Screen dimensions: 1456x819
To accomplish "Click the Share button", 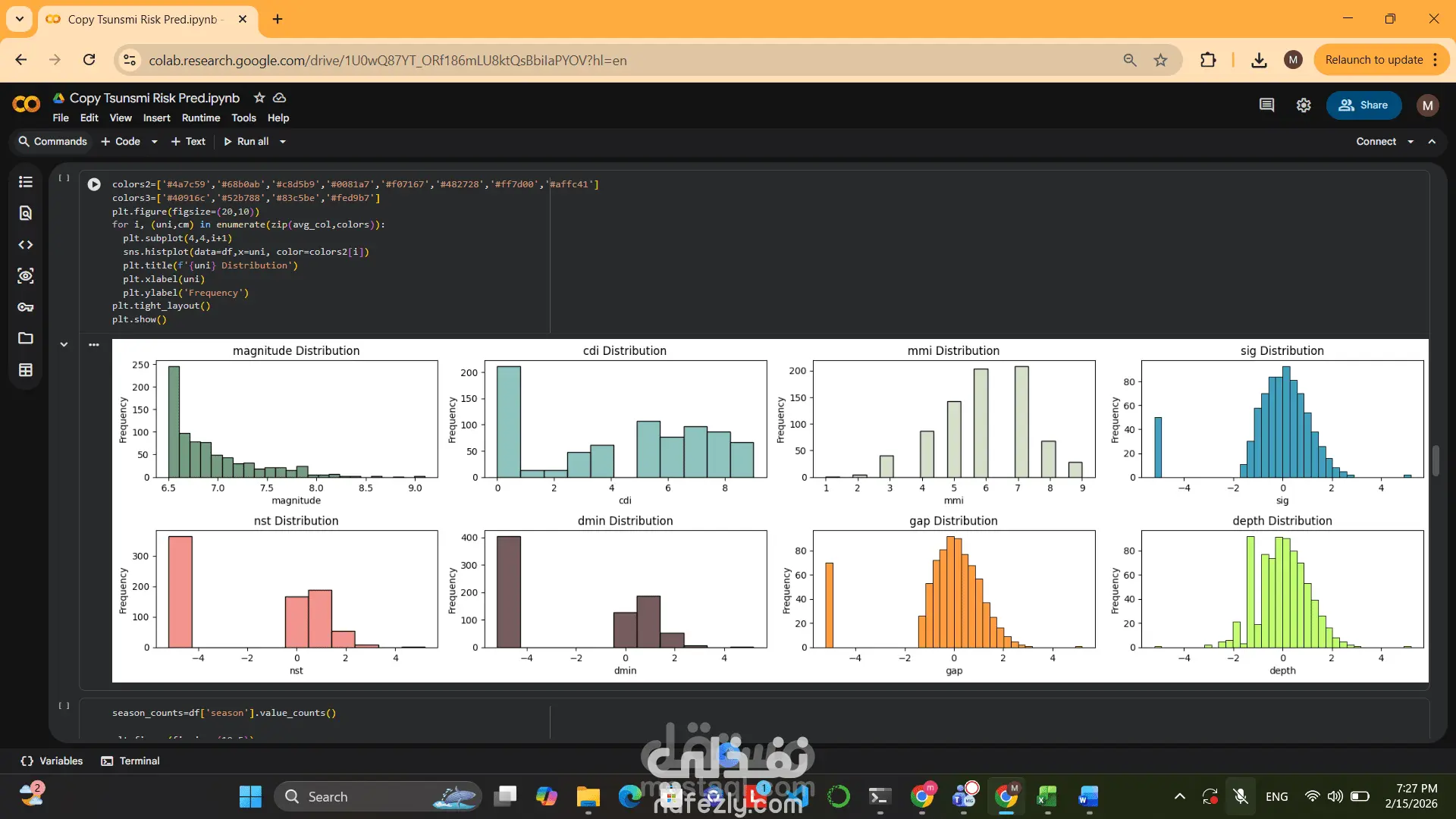I will pos(1363,105).
